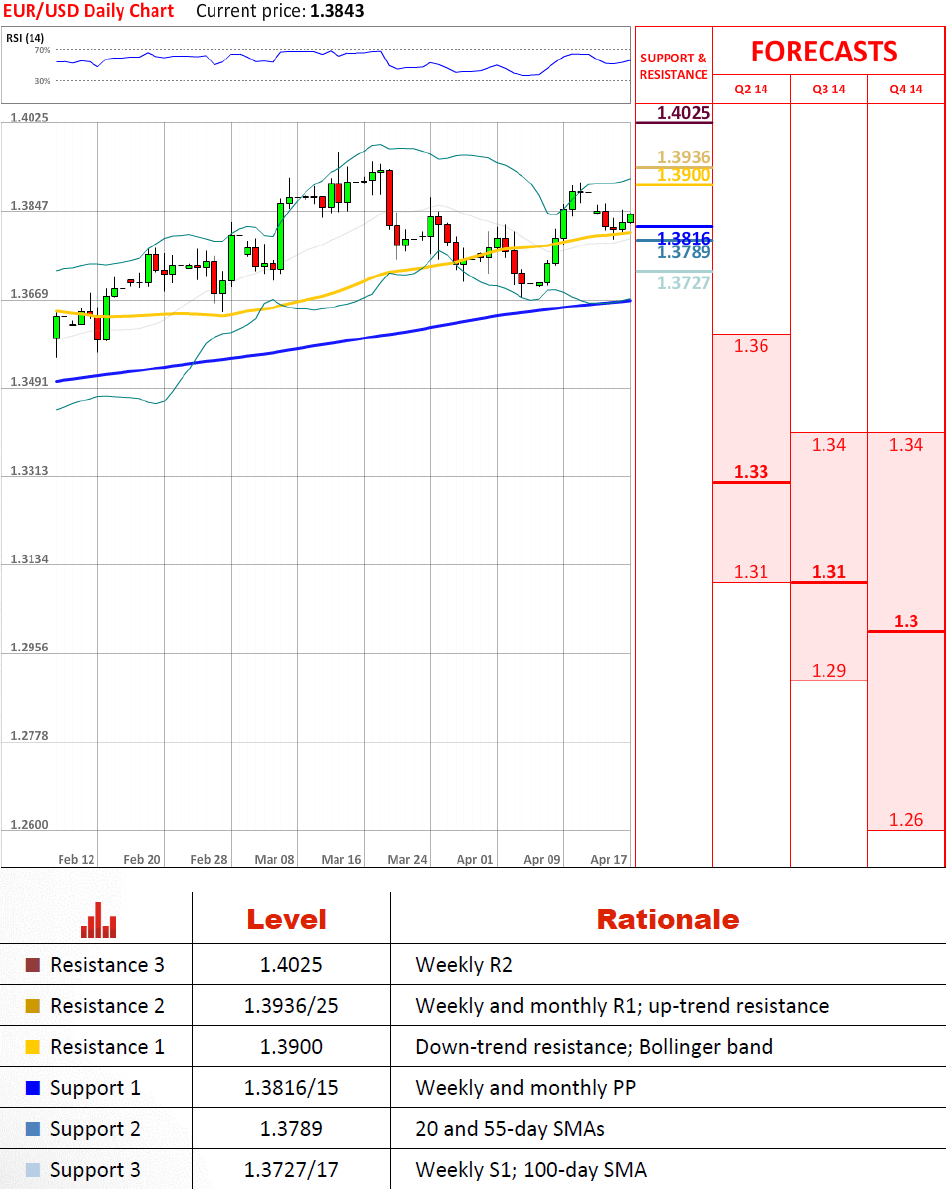
Task: Click the Support 1 blue swatch
Action: [33, 1087]
